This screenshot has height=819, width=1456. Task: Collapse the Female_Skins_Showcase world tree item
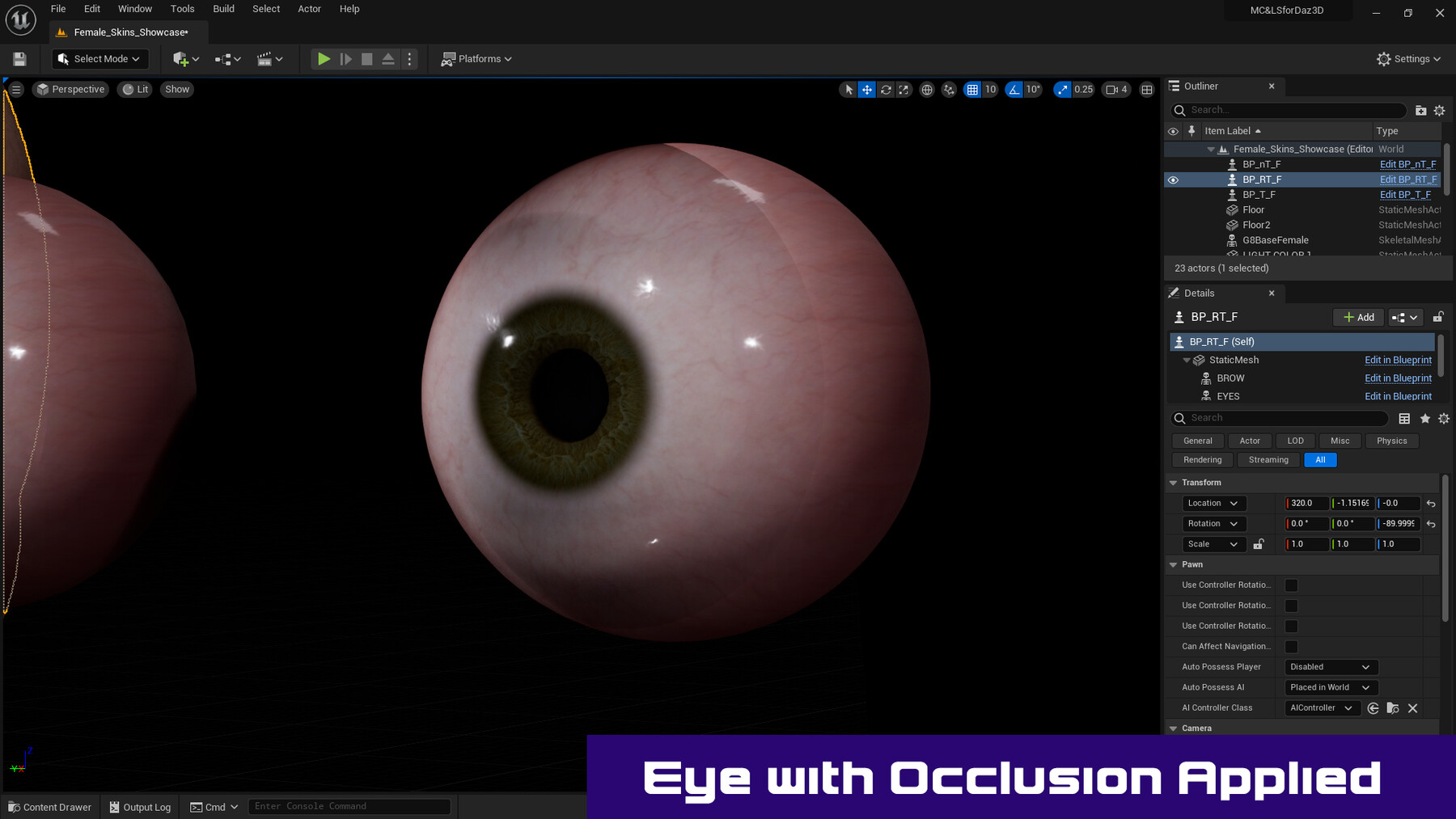click(1211, 149)
